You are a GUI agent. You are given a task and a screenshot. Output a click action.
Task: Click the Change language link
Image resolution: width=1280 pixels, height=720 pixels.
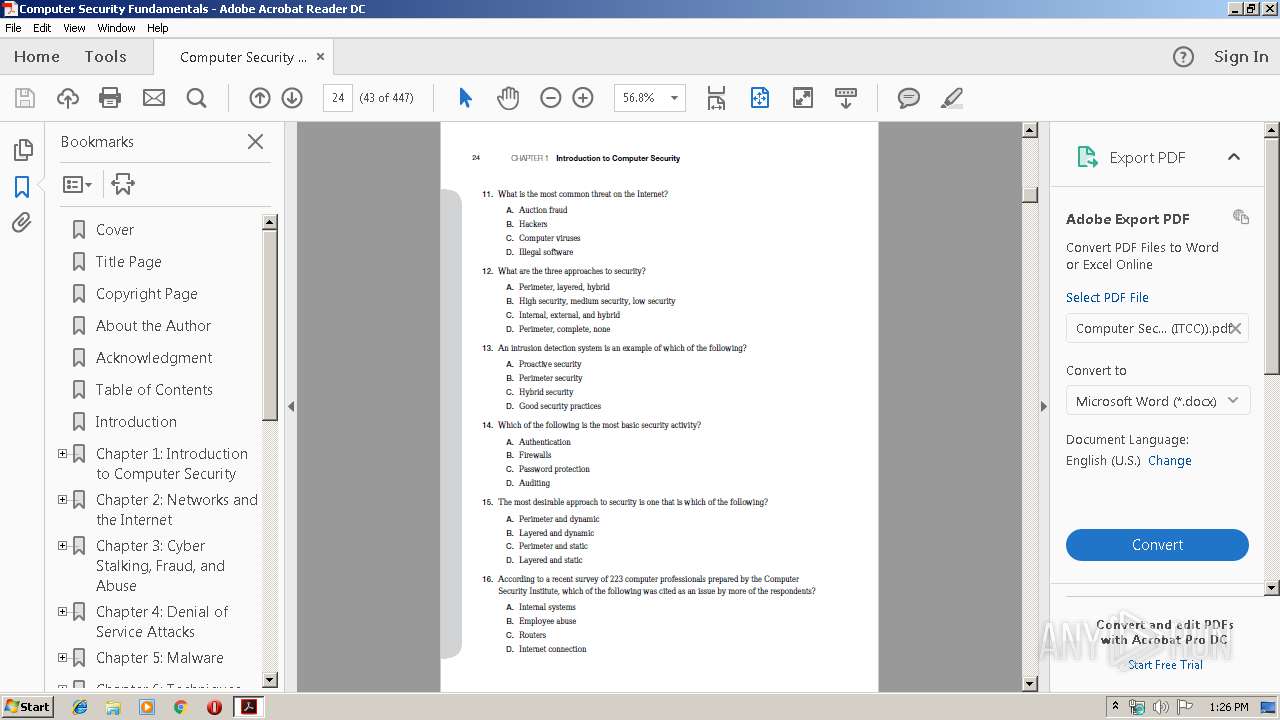1170,461
